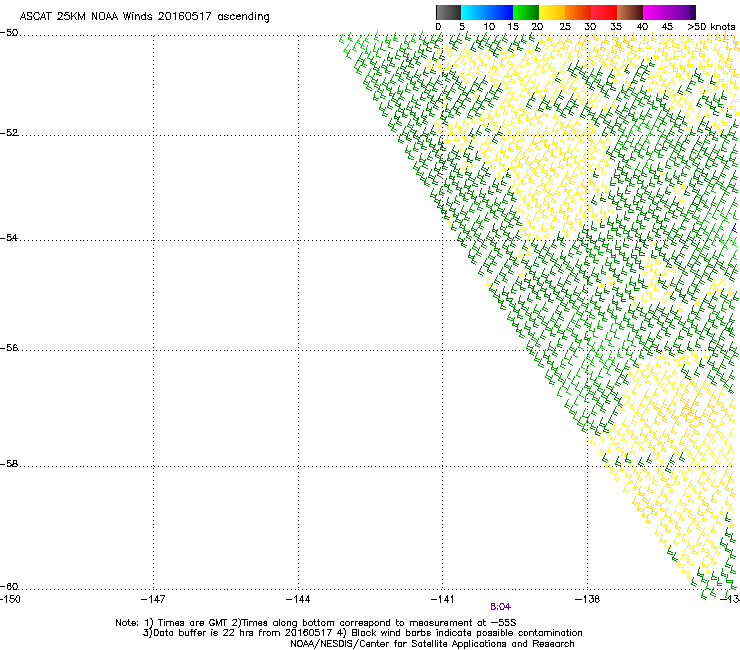Click the '-54' latitude axis label

click(x=9, y=238)
